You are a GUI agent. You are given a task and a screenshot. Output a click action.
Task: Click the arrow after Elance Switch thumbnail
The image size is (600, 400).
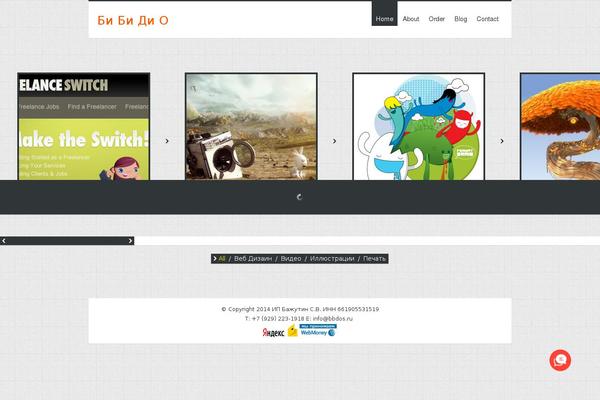pos(167,141)
